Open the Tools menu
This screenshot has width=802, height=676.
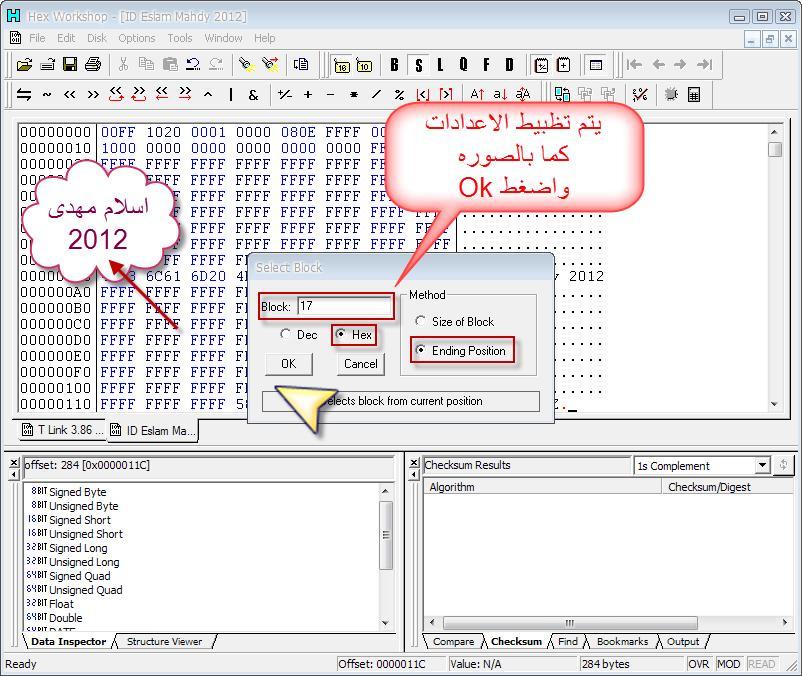[x=180, y=38]
